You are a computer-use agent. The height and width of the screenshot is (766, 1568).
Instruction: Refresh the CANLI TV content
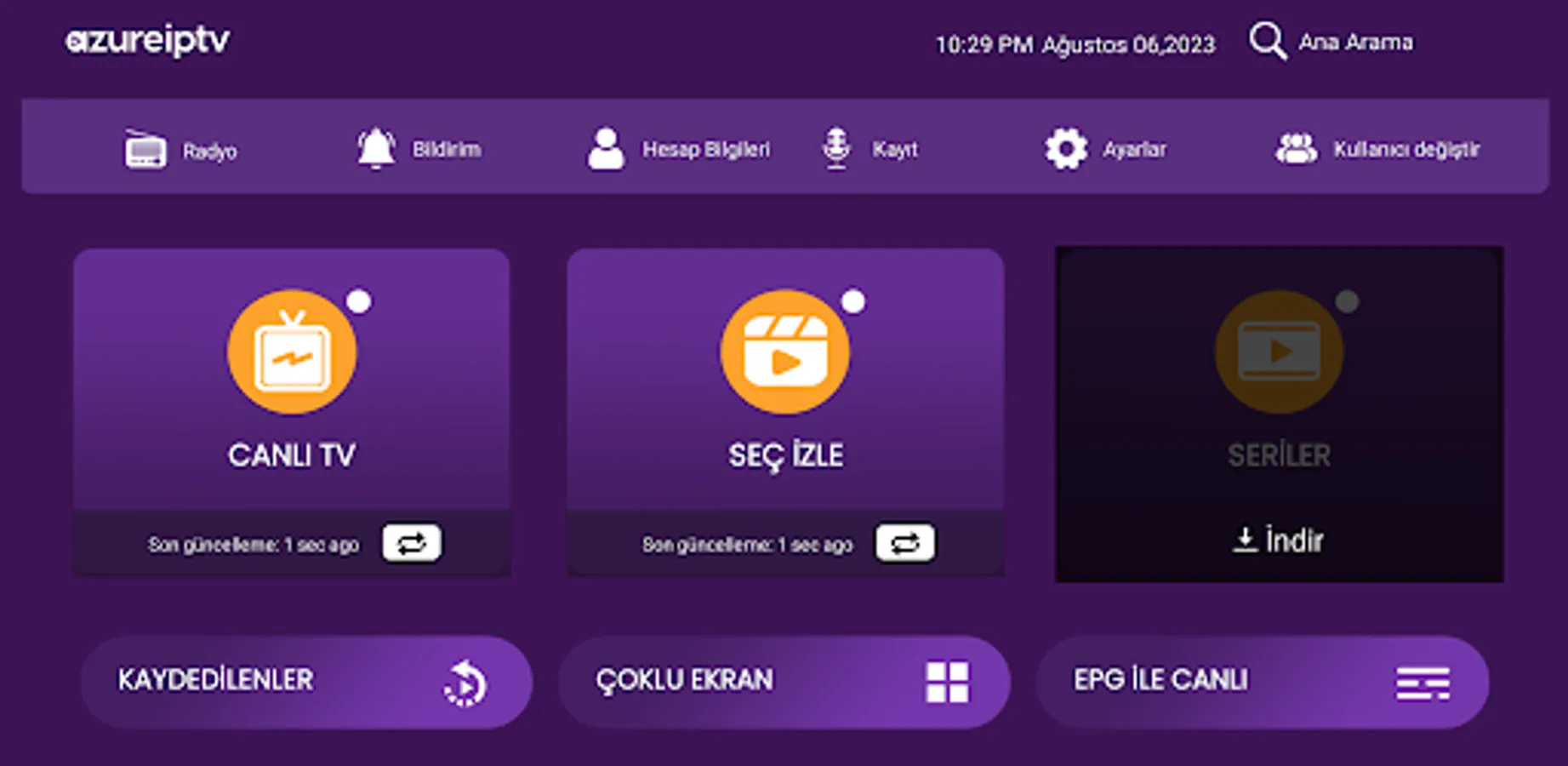(413, 542)
